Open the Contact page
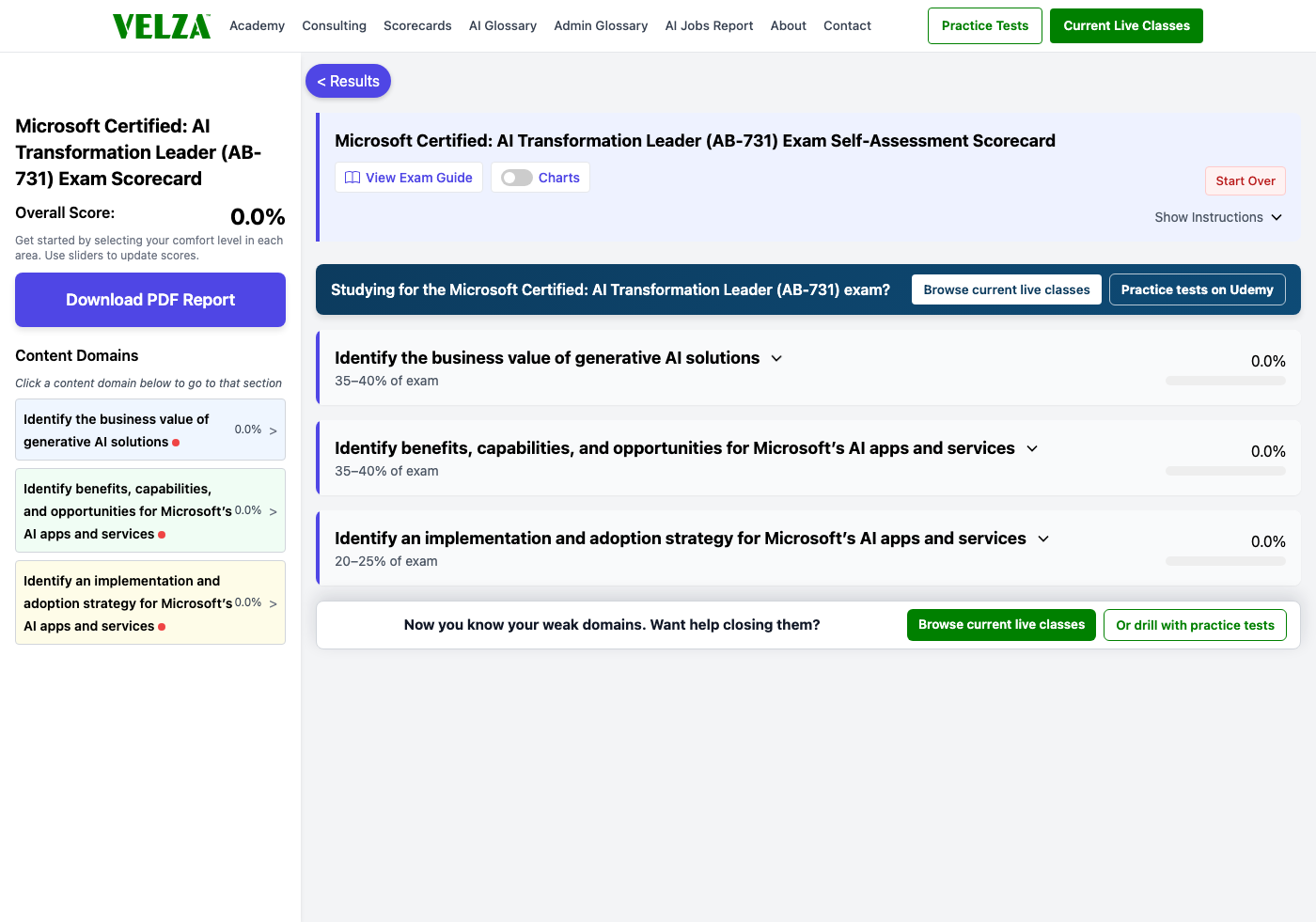This screenshot has height=922, width=1316. click(x=847, y=25)
